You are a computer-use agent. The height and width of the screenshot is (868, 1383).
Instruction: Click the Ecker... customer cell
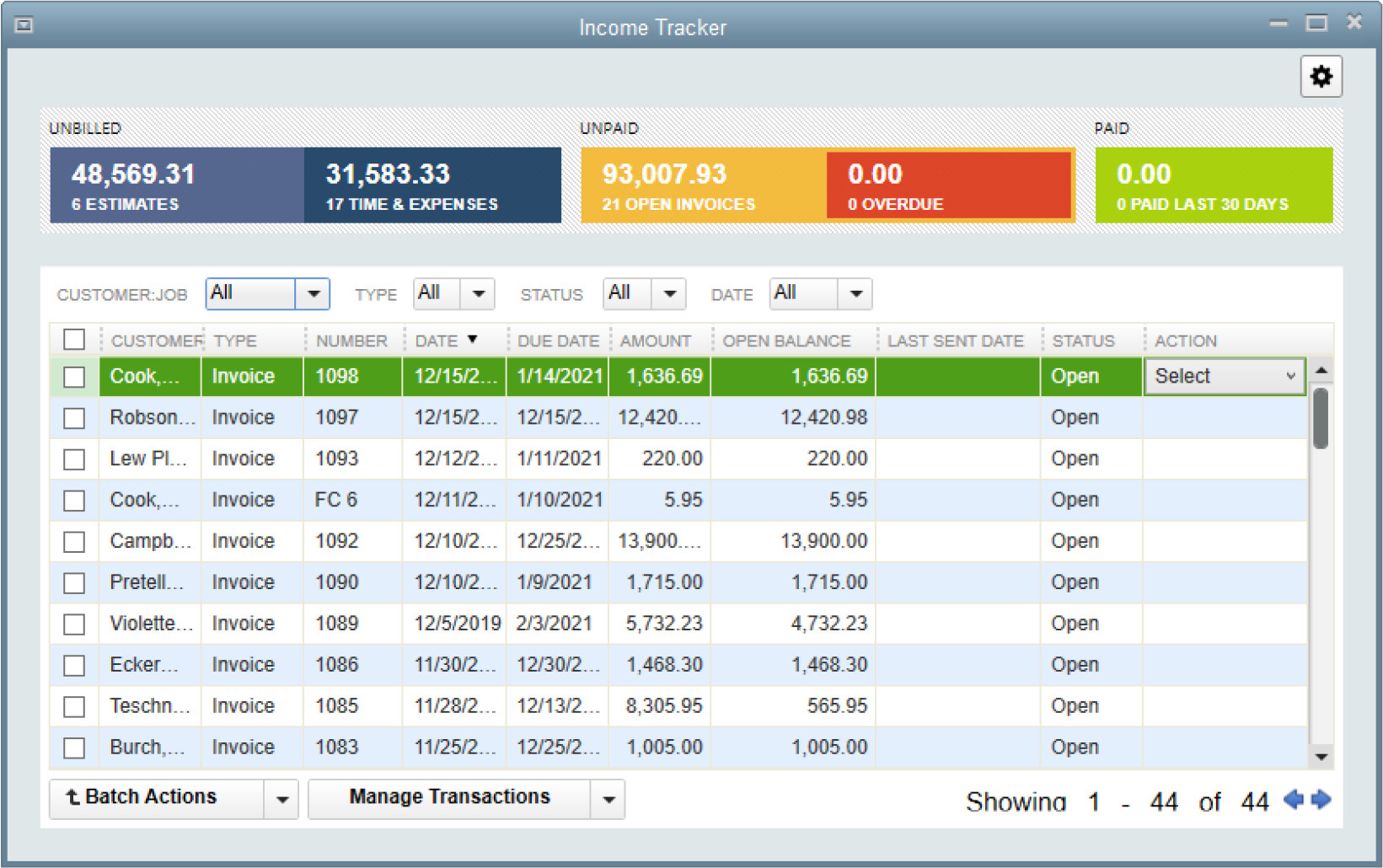[148, 666]
